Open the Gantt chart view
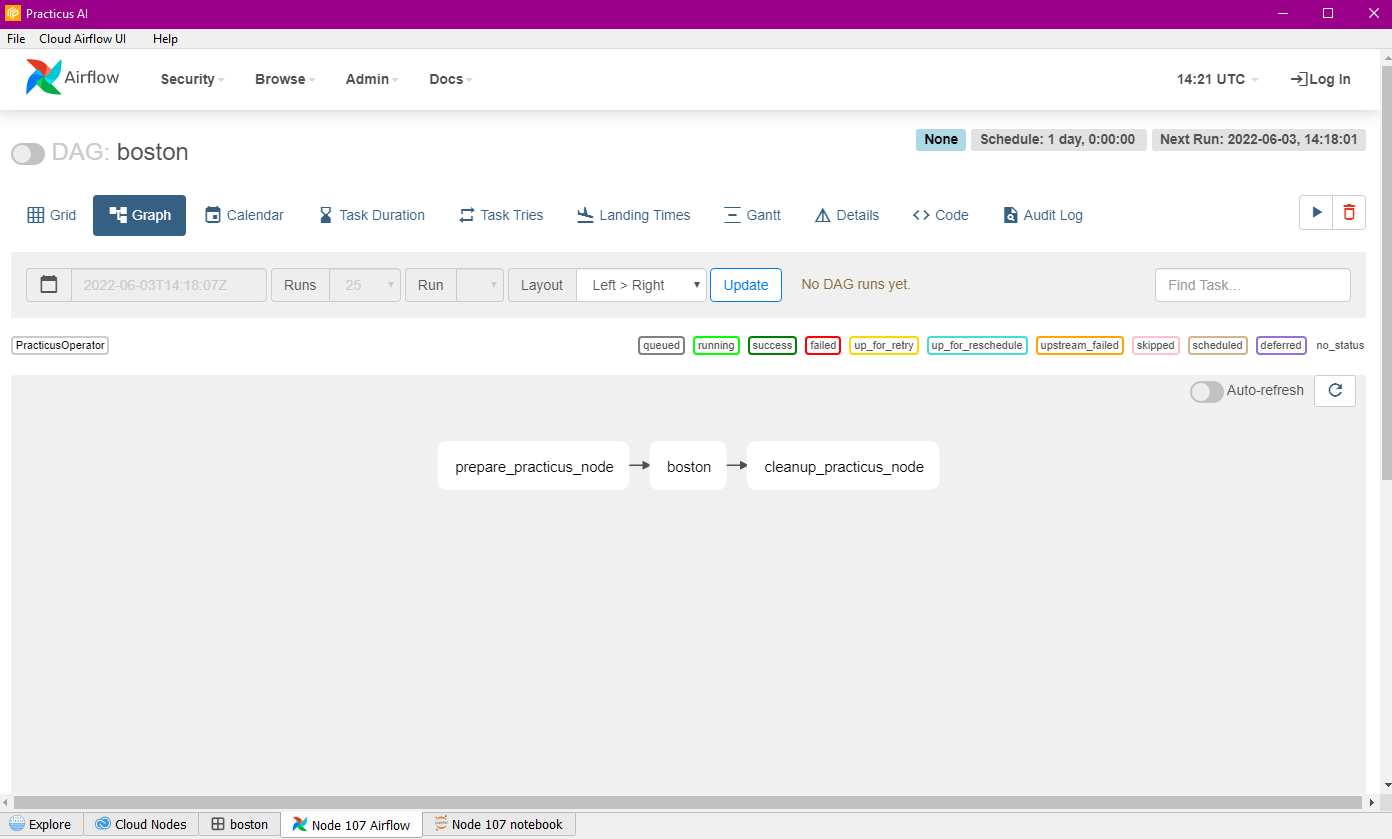The width and height of the screenshot is (1392, 839). [751, 215]
